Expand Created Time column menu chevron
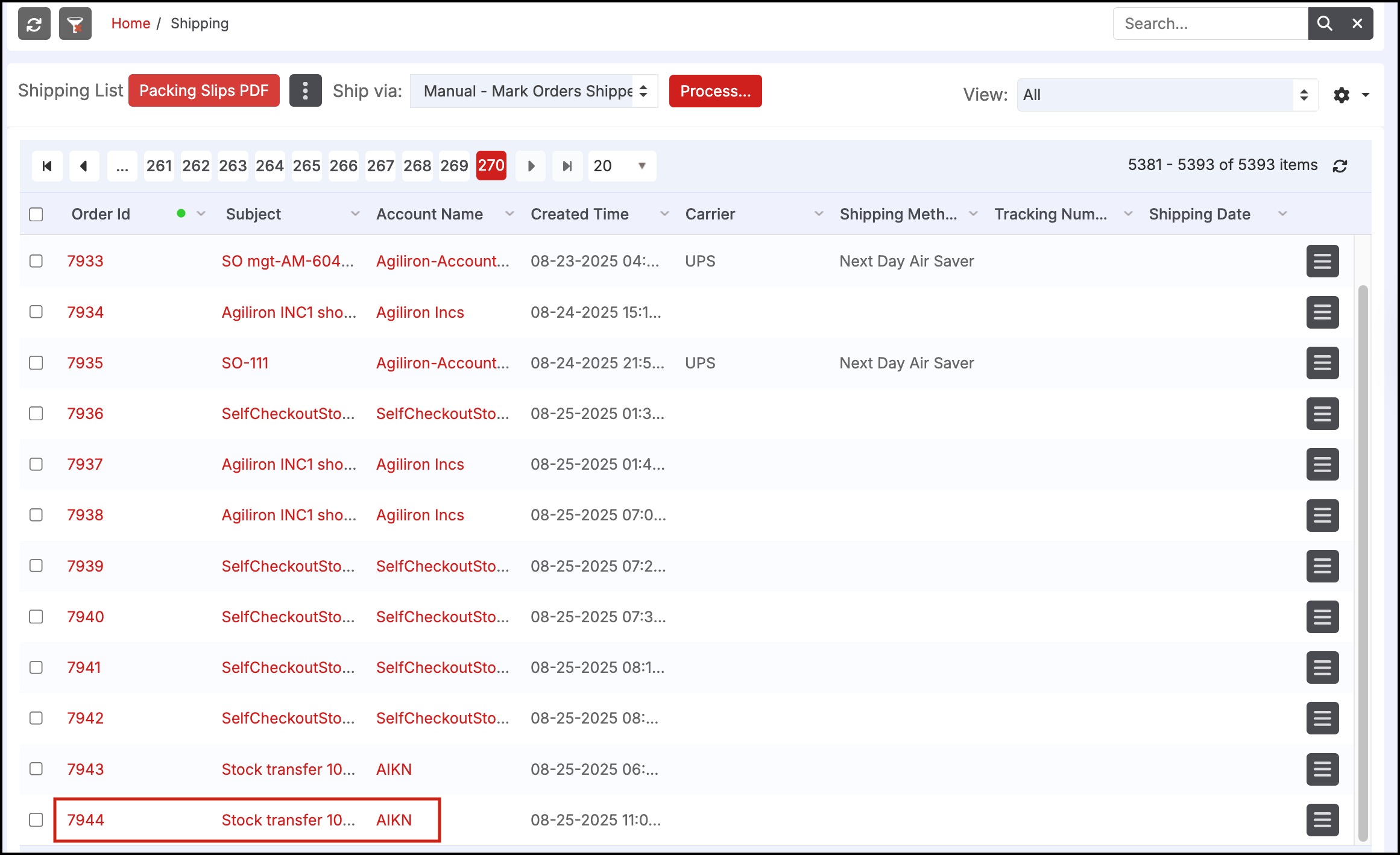The height and width of the screenshot is (855, 1400). coord(664,214)
